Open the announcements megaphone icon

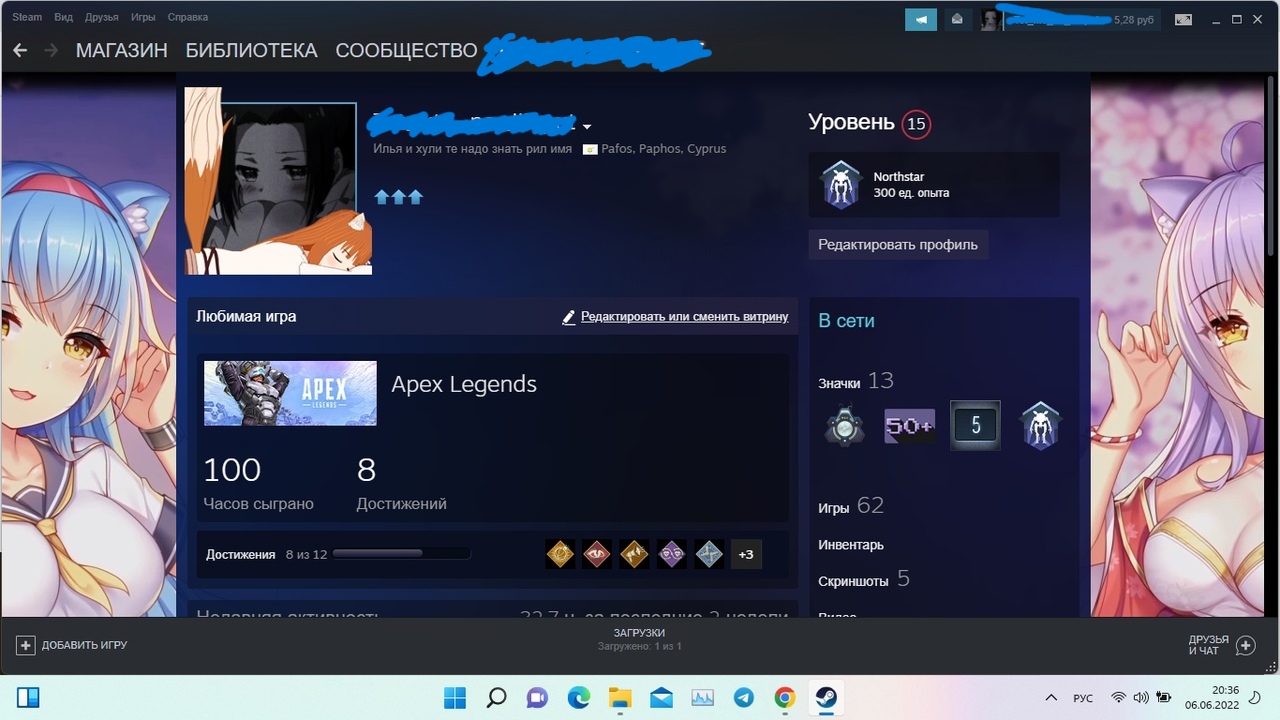[921, 19]
